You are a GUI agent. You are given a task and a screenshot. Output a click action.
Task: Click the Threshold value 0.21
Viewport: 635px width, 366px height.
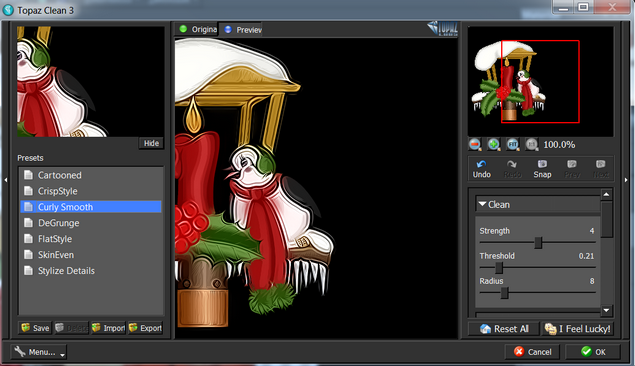tap(586, 256)
